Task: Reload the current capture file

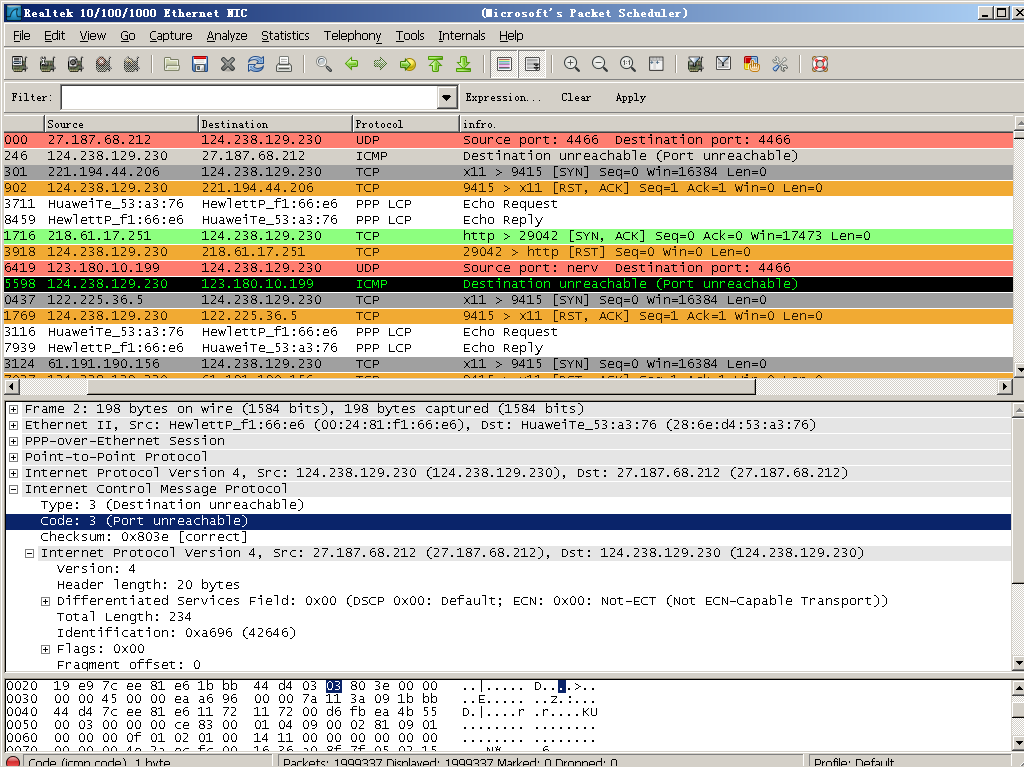Action: tap(256, 64)
